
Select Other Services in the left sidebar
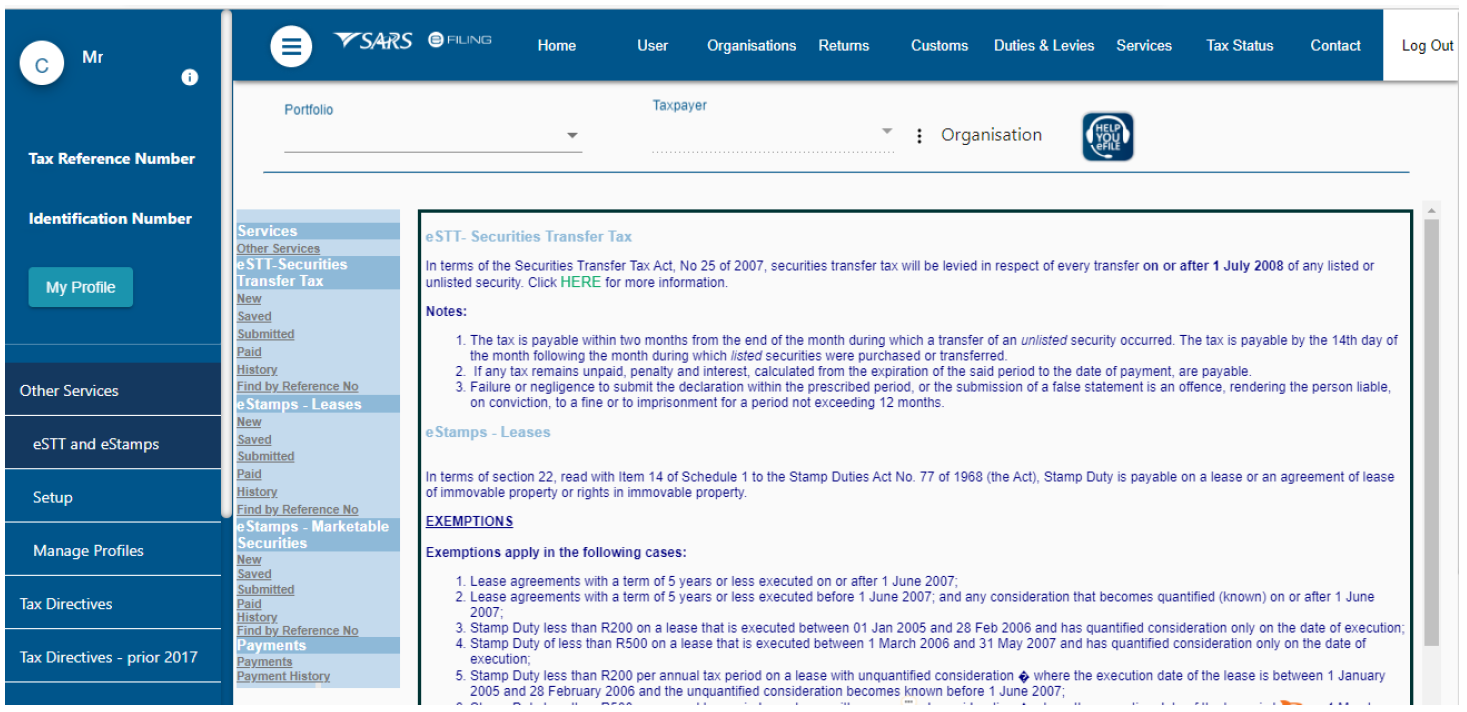pos(112,390)
